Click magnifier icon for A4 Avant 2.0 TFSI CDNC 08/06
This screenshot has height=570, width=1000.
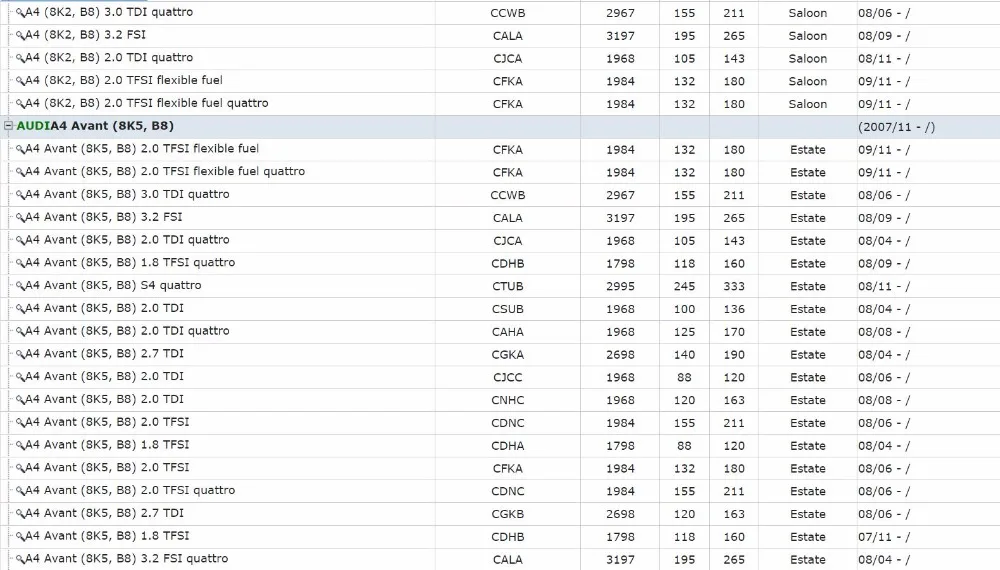(20, 423)
